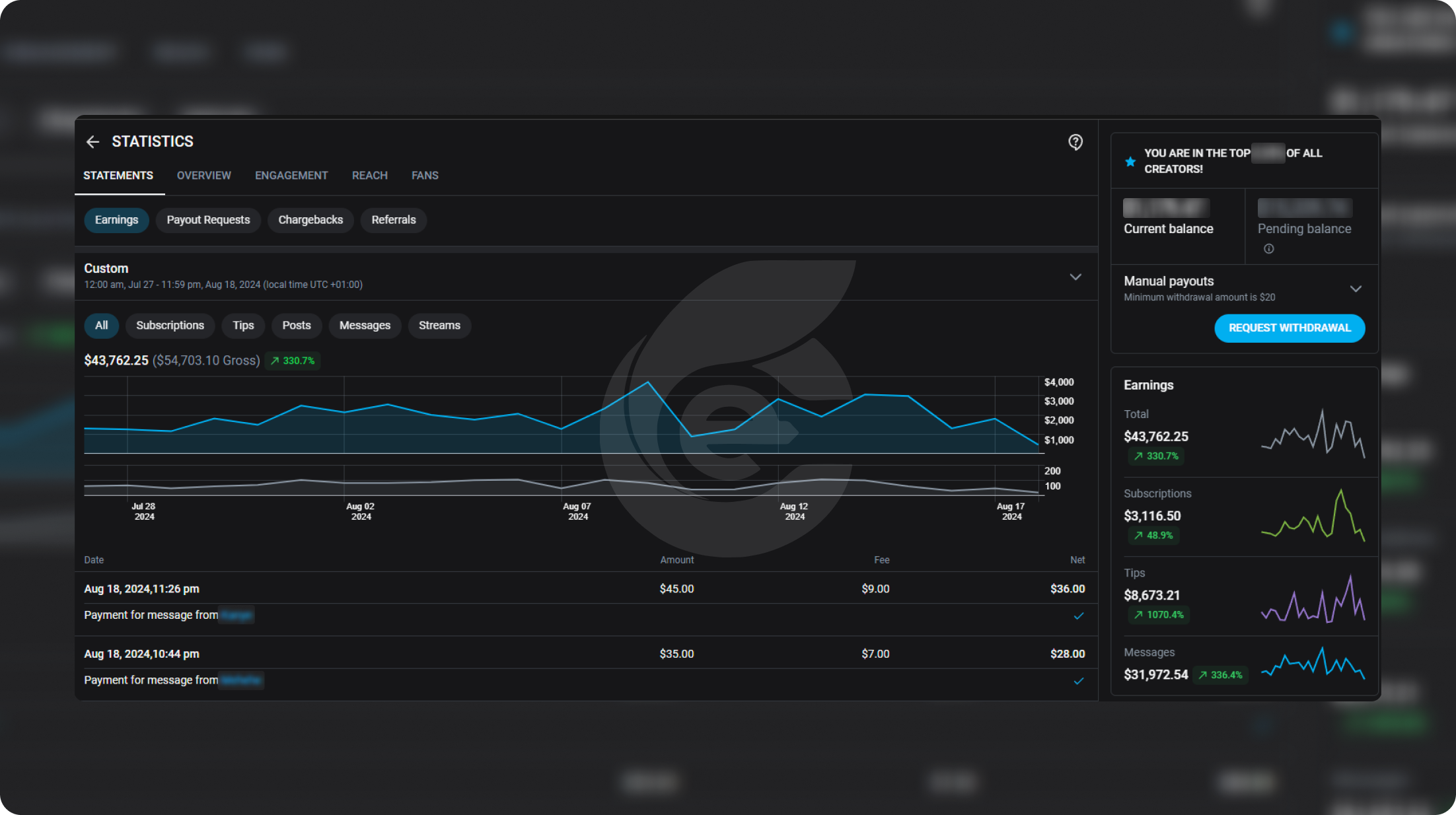Switch to the OVERVIEW tab
1456x815 pixels.
tap(203, 176)
